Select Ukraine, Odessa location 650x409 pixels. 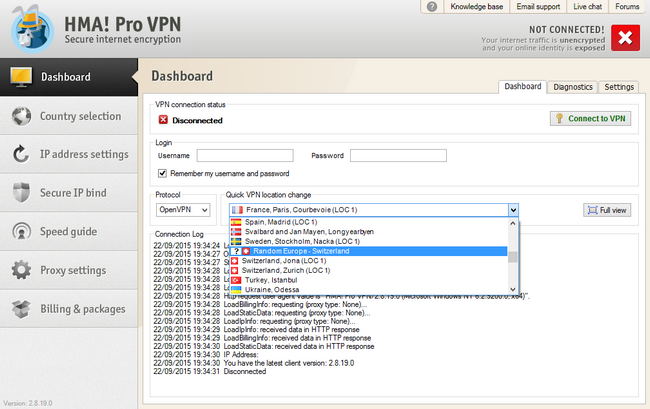[368, 290]
